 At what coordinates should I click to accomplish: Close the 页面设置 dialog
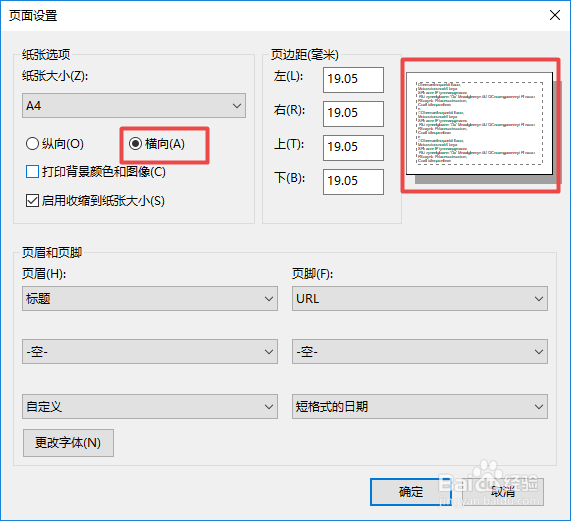(x=555, y=15)
